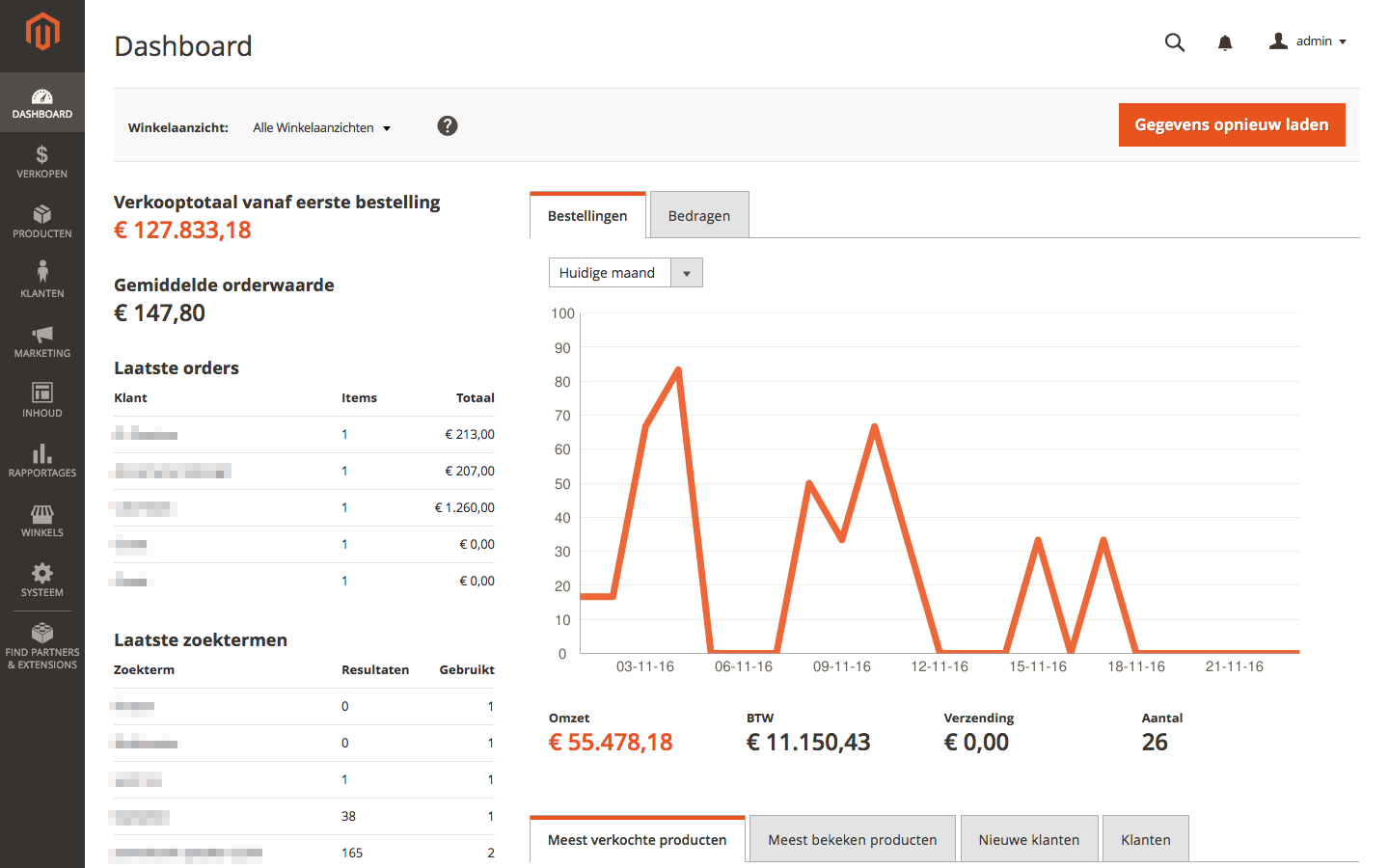The height and width of the screenshot is (868, 1389).
Task: Open the Marketing megaphone menu
Action: (x=42, y=341)
